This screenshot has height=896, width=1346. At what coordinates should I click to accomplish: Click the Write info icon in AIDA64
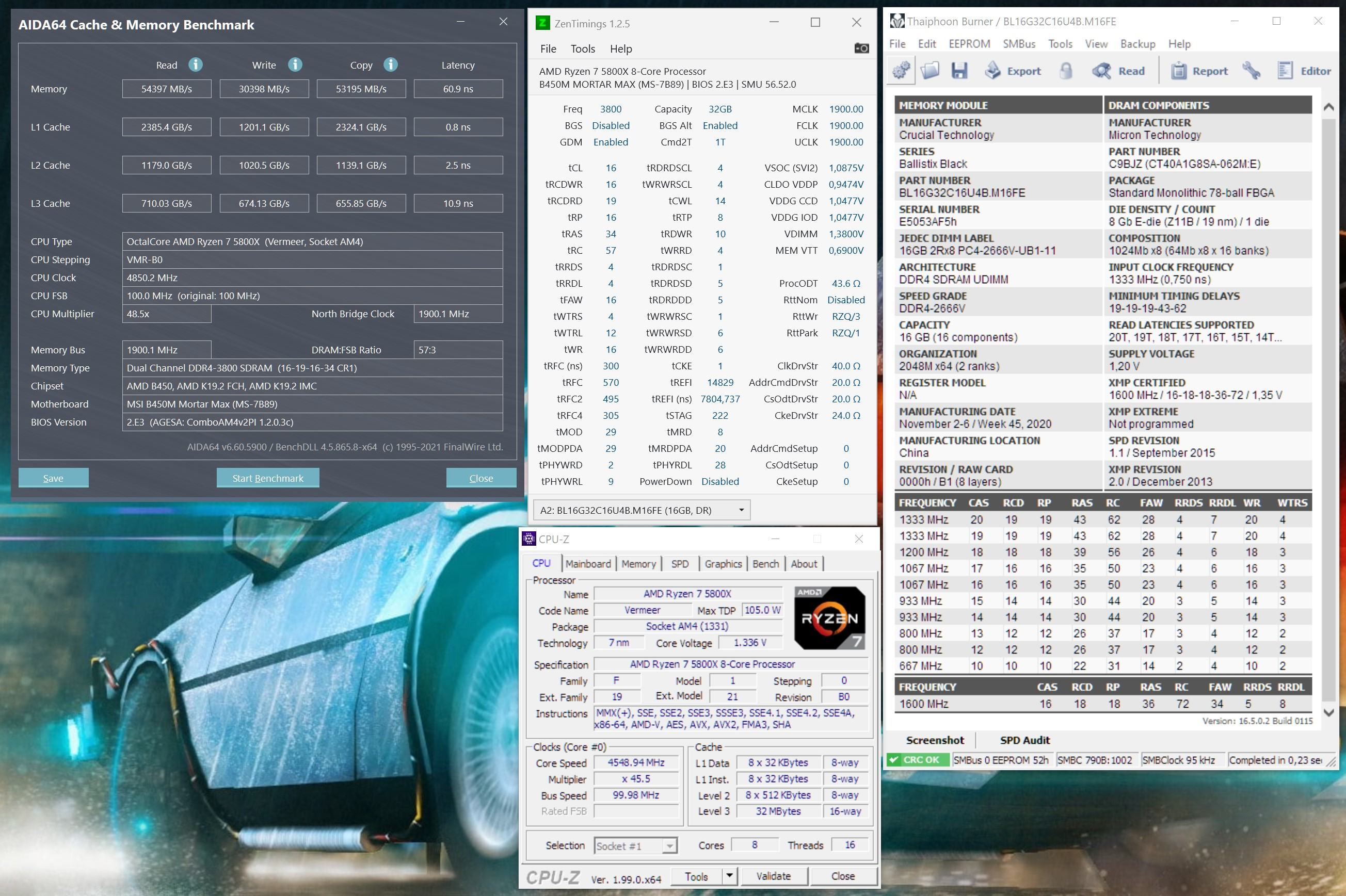click(295, 64)
